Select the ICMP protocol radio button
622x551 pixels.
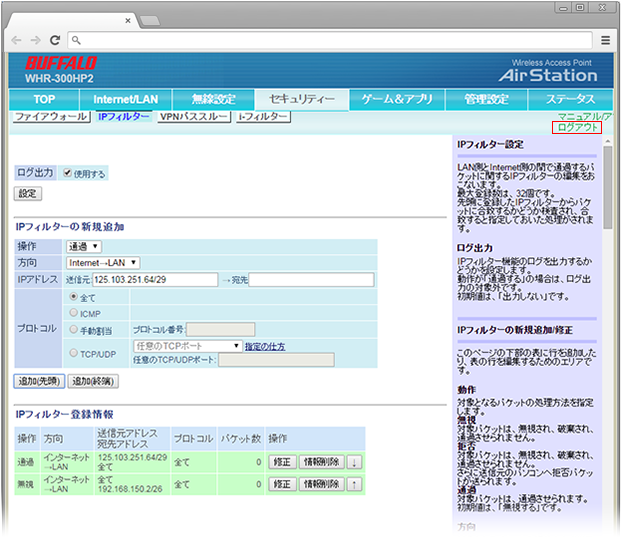pos(73,313)
